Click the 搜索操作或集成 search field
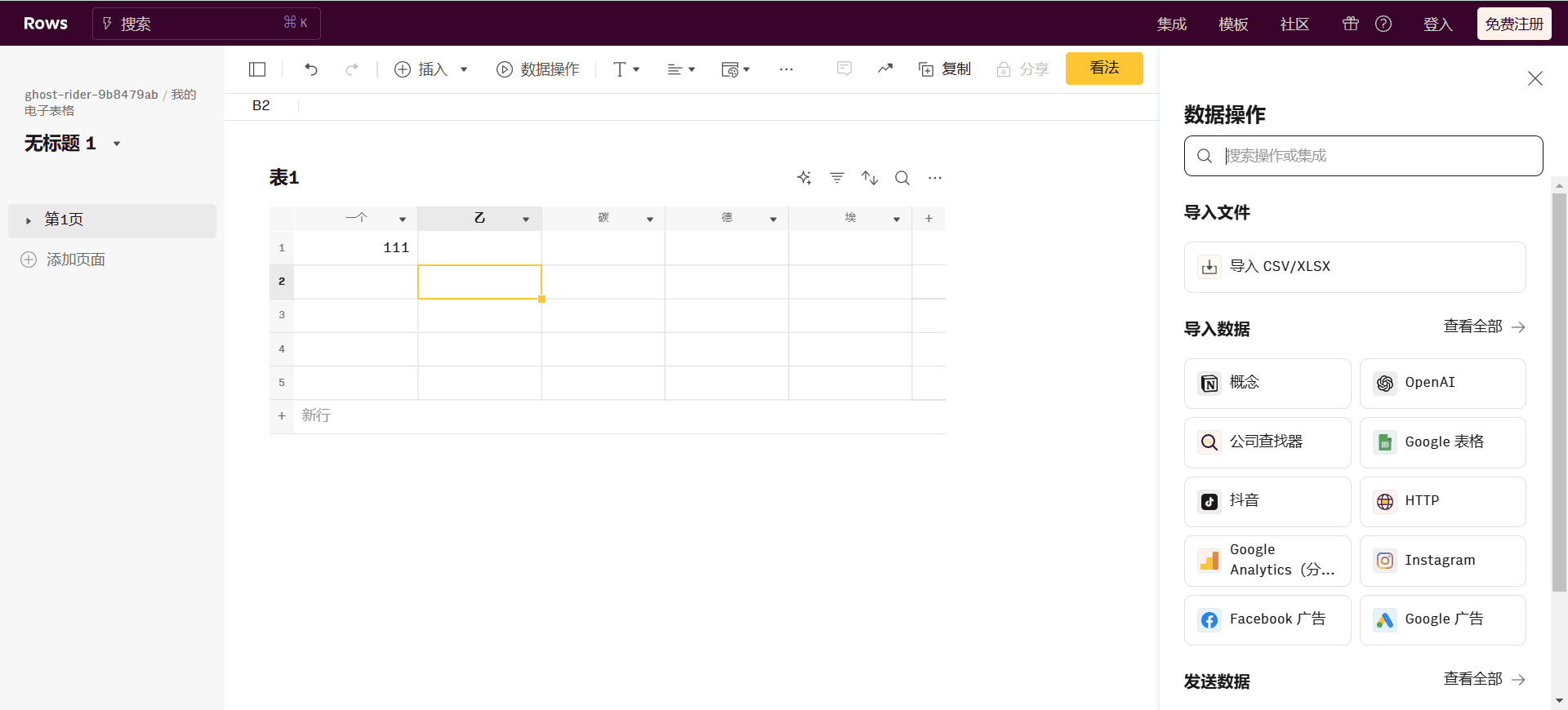Viewport: 1568px width, 710px height. (x=1372, y=156)
